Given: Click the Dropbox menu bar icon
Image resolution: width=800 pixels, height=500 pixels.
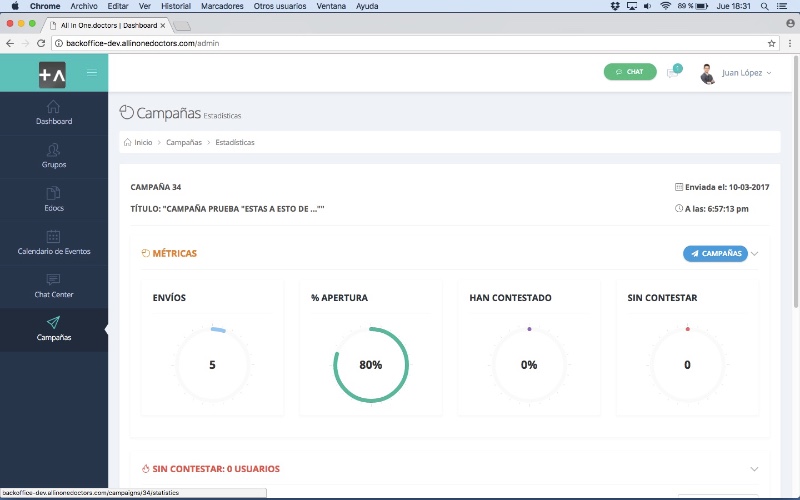Looking at the screenshot, I should pos(615,6).
